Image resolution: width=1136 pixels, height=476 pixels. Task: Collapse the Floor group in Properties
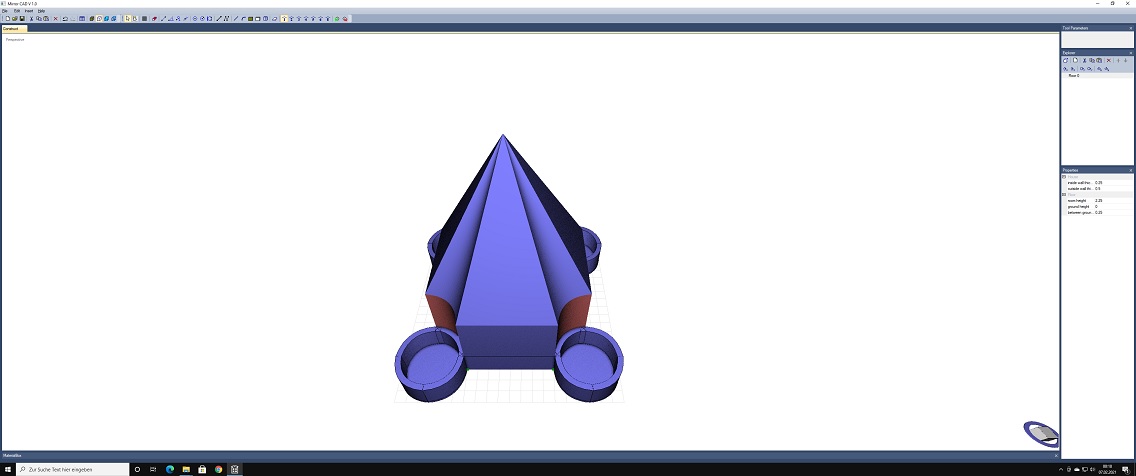click(x=1064, y=195)
